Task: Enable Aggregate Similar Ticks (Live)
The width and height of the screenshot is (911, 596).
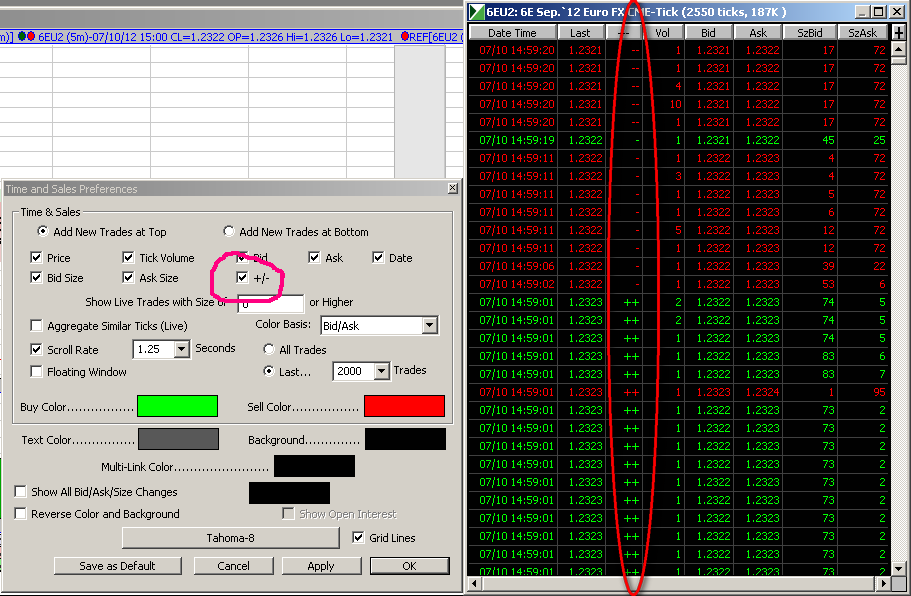Action: click(37, 326)
